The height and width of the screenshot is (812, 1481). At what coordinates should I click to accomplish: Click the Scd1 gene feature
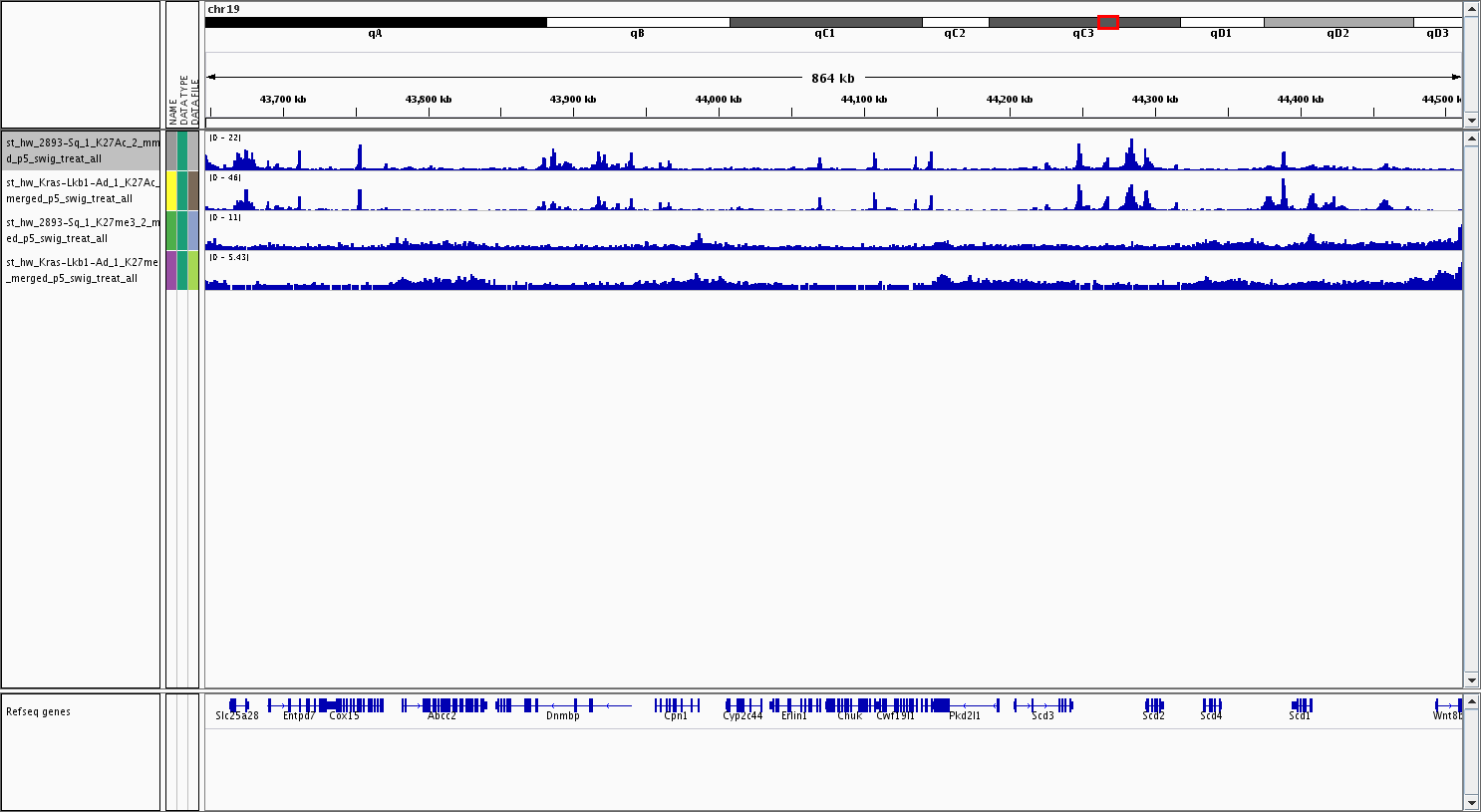(x=1301, y=705)
